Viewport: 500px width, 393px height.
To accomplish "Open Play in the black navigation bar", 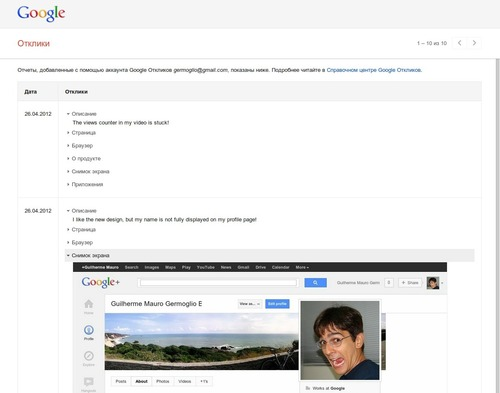I will 186,267.
